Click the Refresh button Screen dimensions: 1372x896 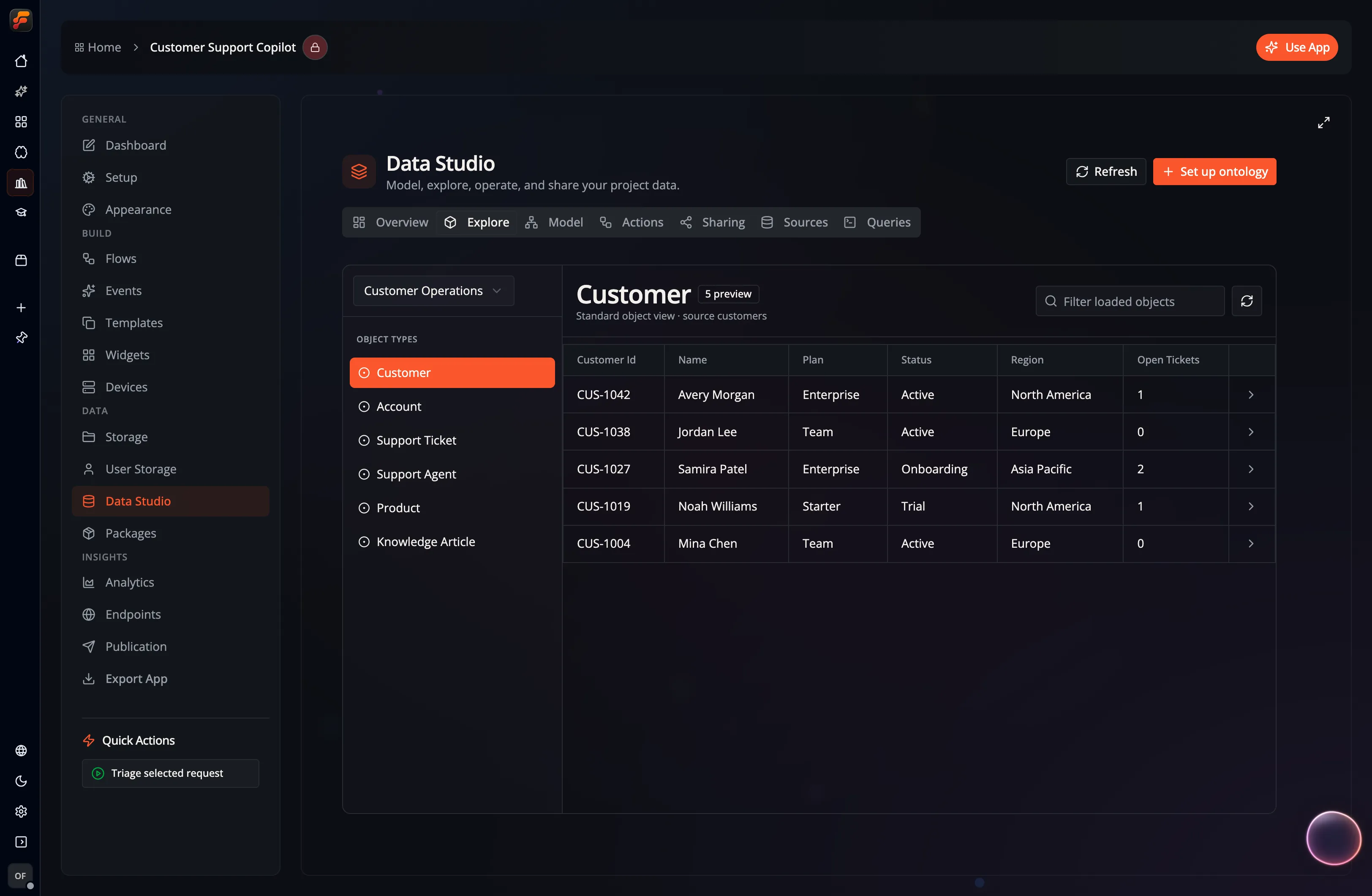pyautogui.click(x=1106, y=171)
